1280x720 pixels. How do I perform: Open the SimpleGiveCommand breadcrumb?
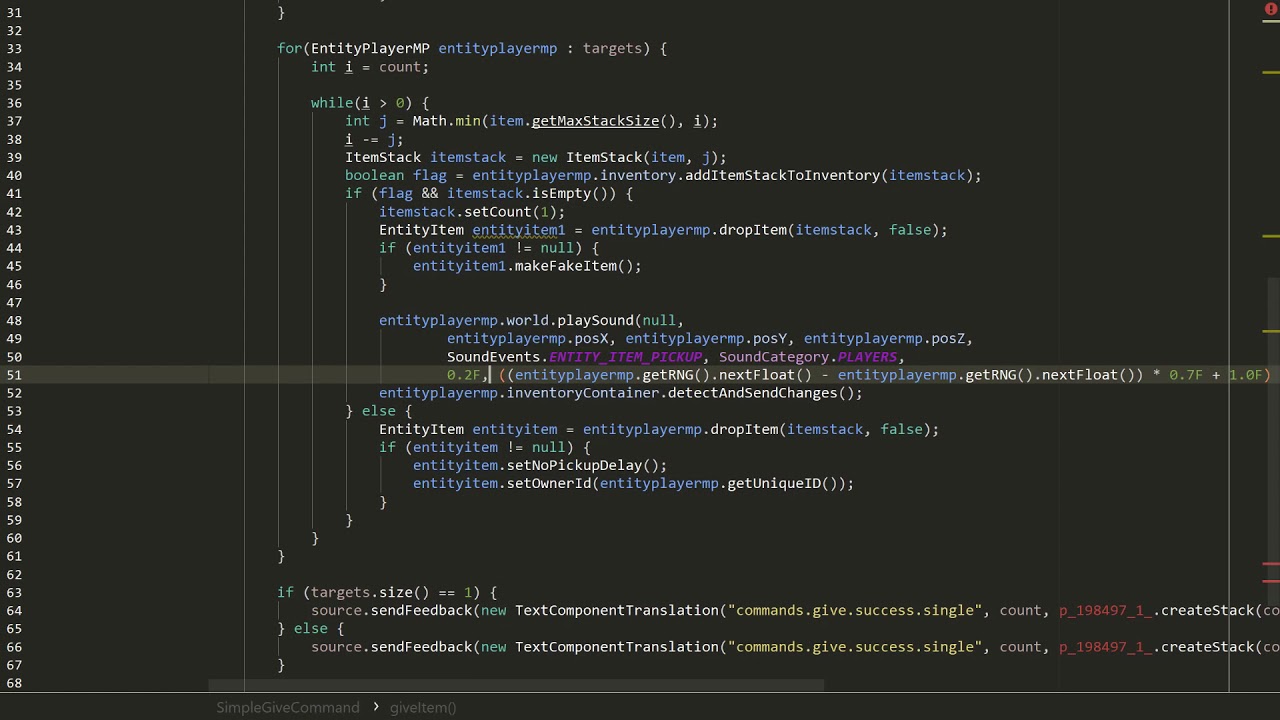288,707
